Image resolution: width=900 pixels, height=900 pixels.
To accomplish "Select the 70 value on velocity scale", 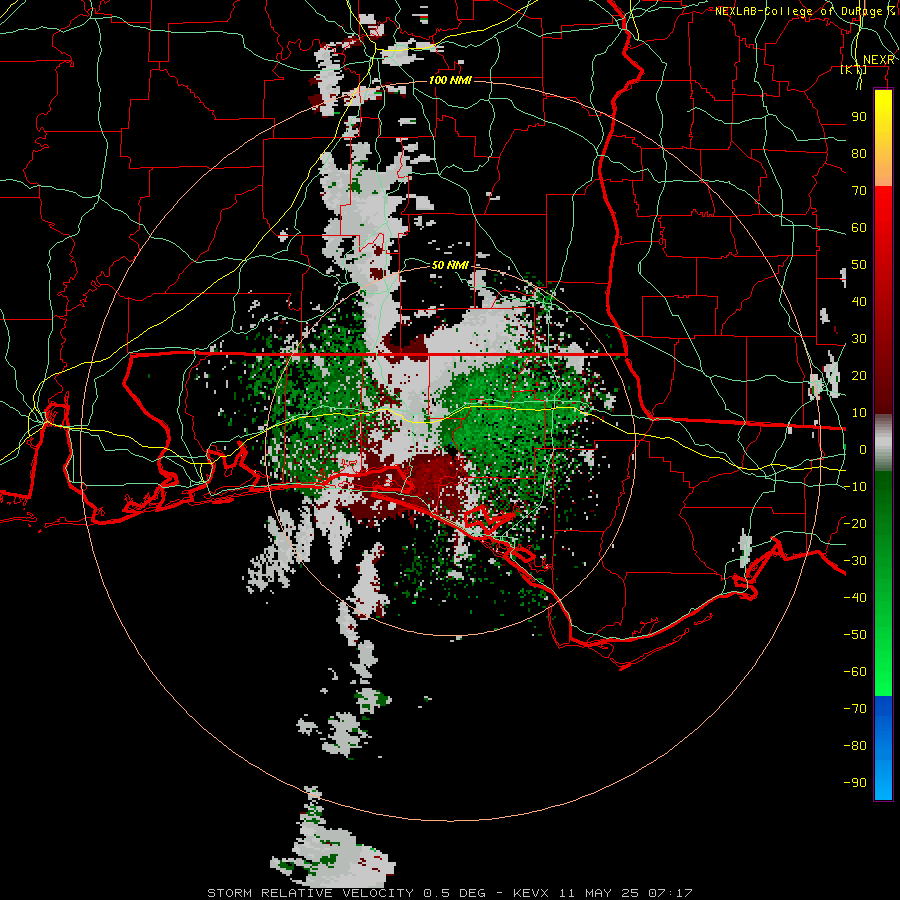I will tap(859, 191).
